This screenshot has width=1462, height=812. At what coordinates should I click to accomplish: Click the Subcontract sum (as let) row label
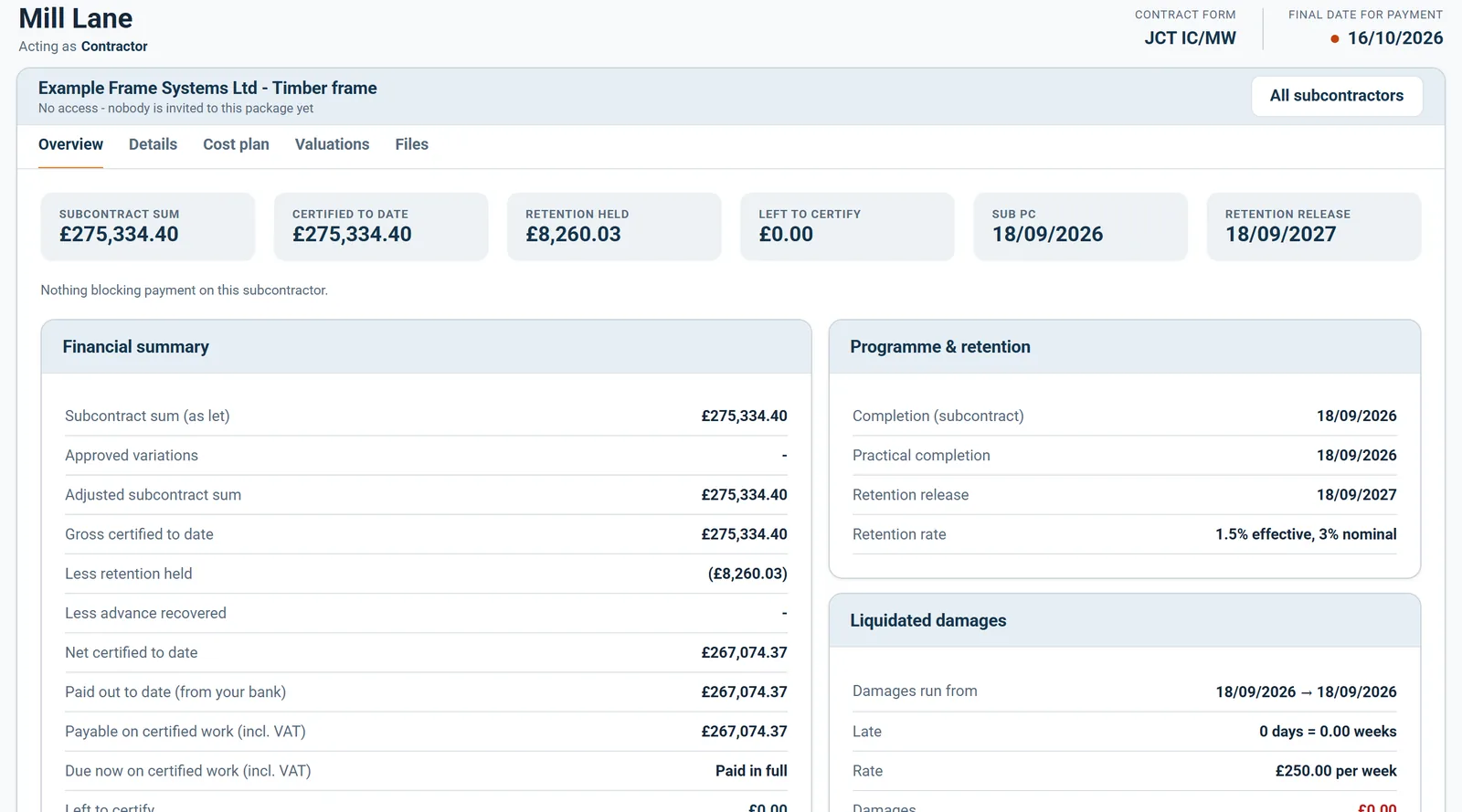147,417
